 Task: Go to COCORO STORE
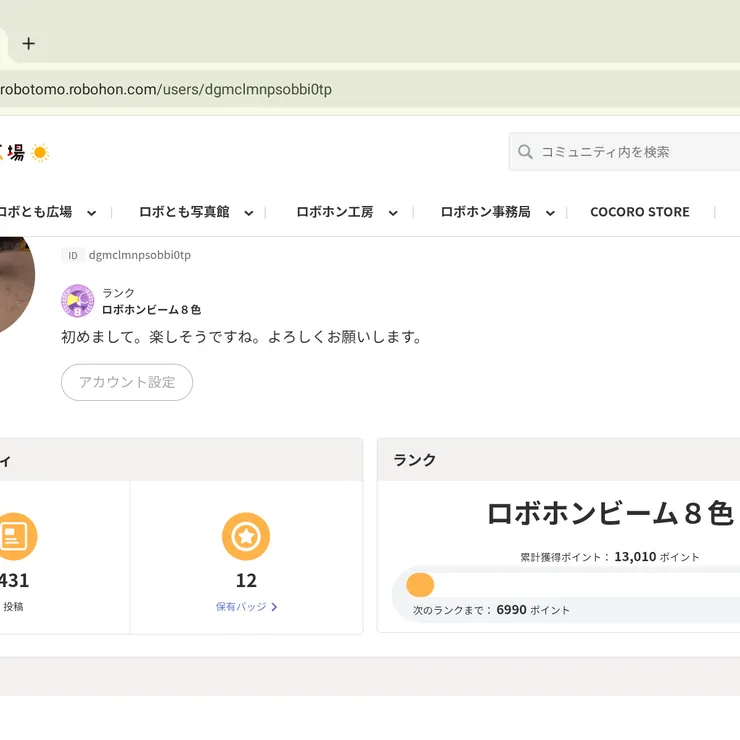(640, 212)
